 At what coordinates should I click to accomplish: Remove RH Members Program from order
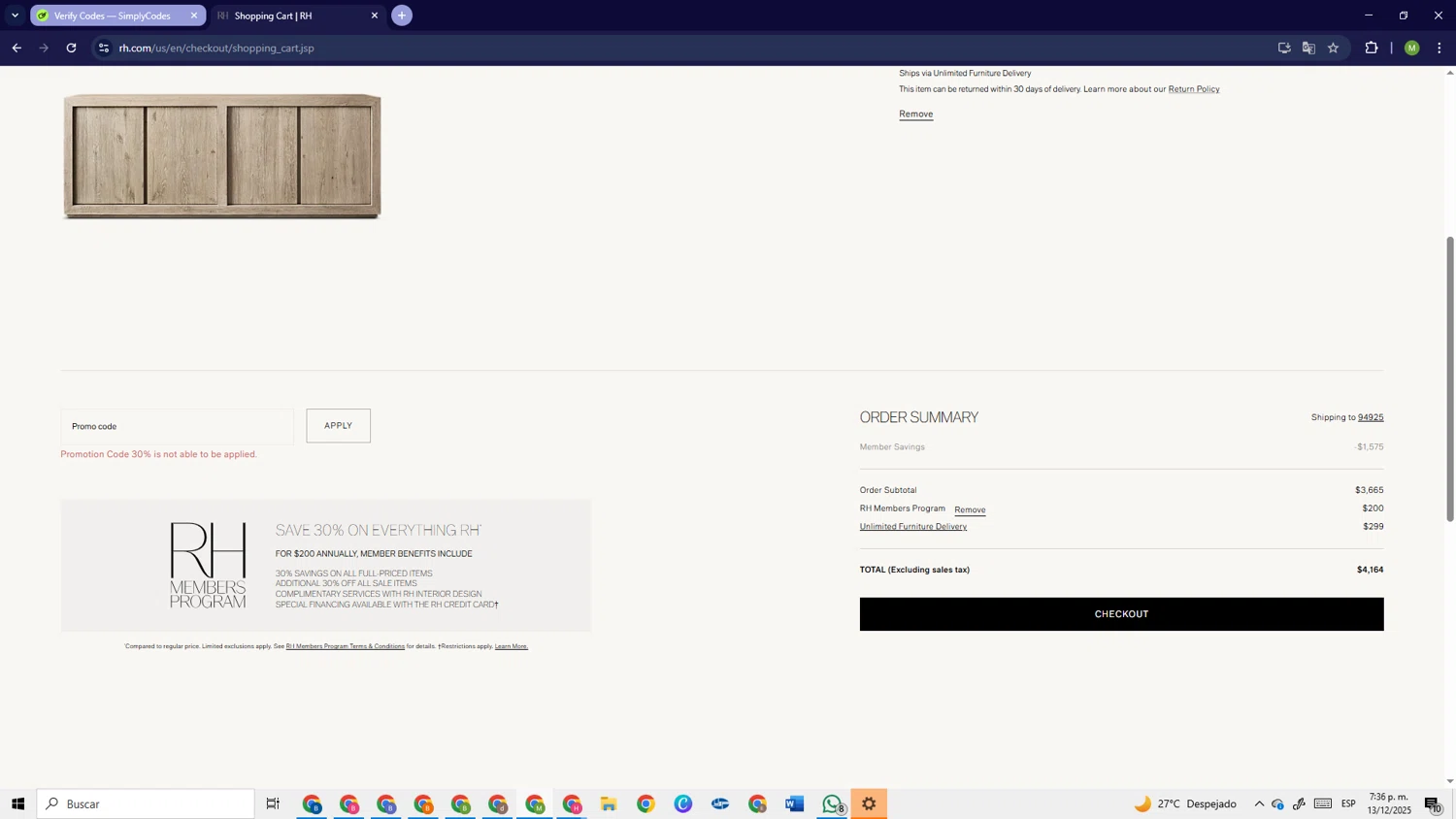click(x=970, y=509)
